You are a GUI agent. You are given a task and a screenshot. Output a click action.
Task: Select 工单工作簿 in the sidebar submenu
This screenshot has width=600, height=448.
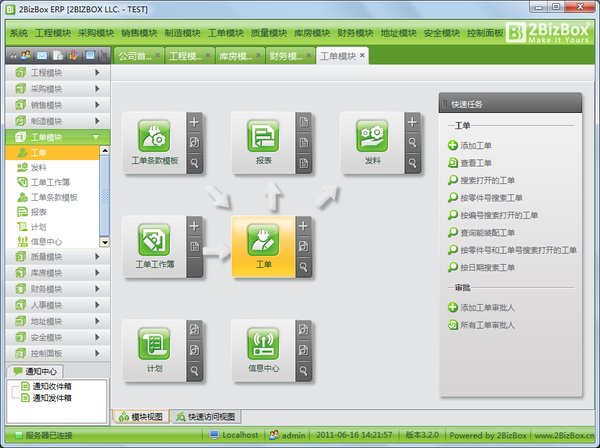click(x=53, y=182)
